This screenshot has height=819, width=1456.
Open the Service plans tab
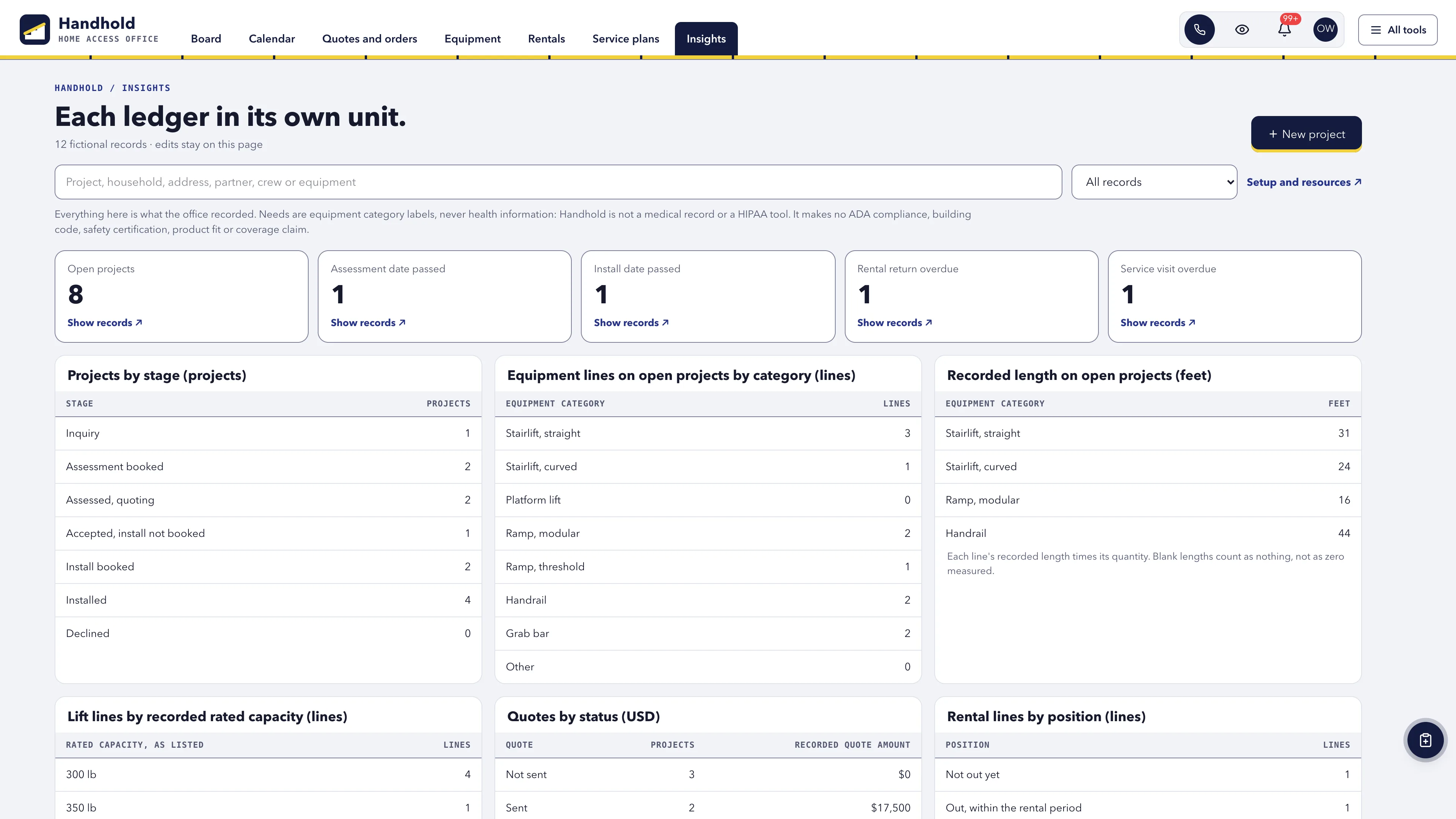tap(626, 38)
